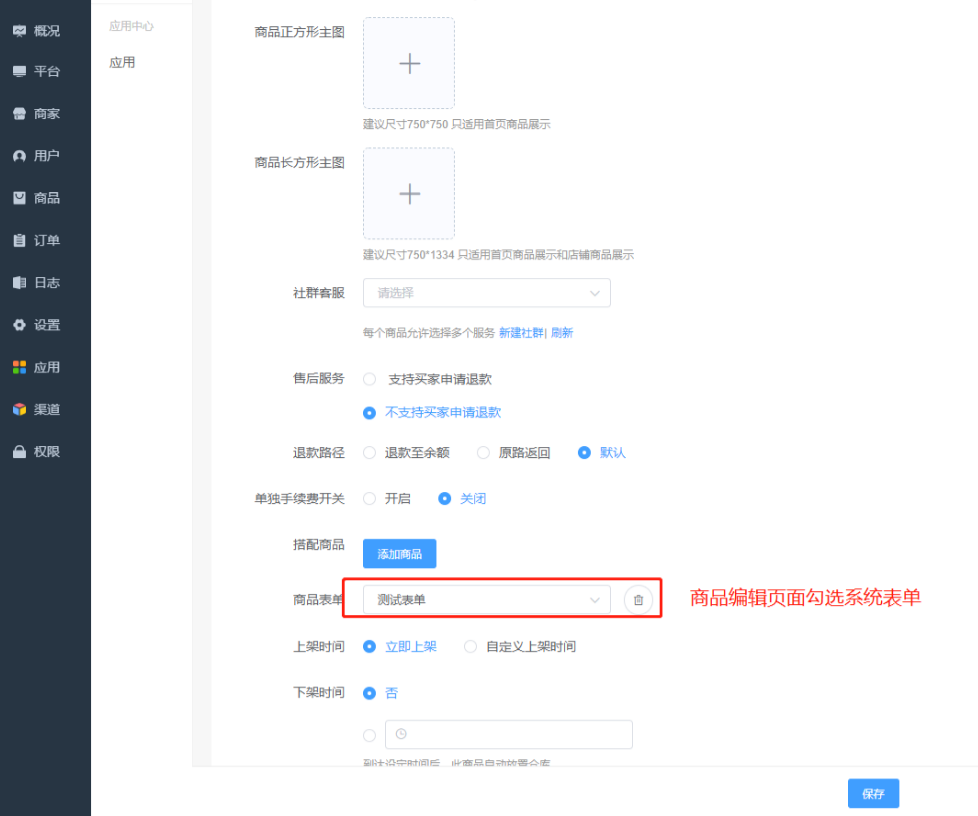The image size is (978, 816).
Task: Click plus icon to upload 商品正方形主图
Action: click(x=410, y=64)
